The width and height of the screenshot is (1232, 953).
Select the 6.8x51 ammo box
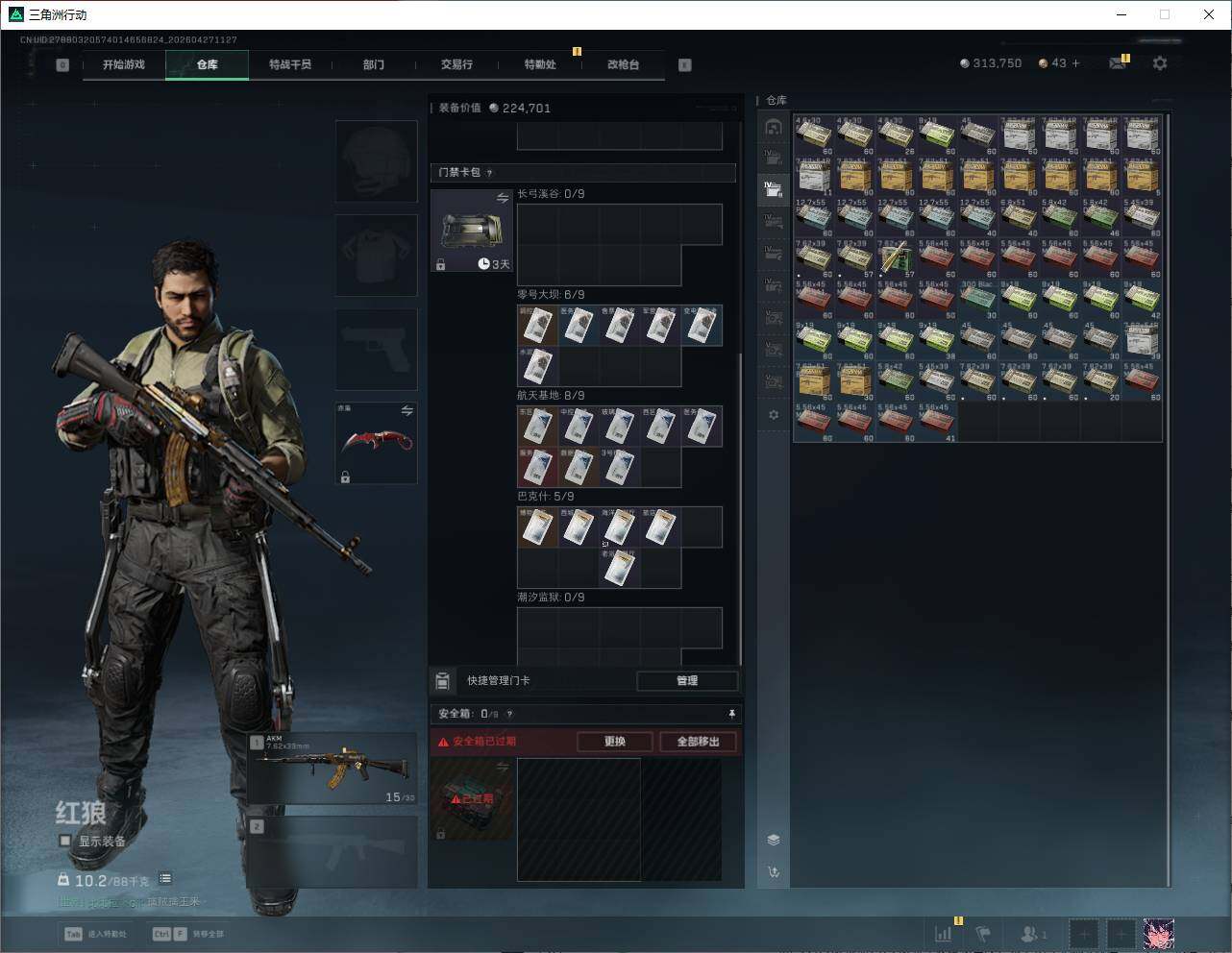(1020, 217)
